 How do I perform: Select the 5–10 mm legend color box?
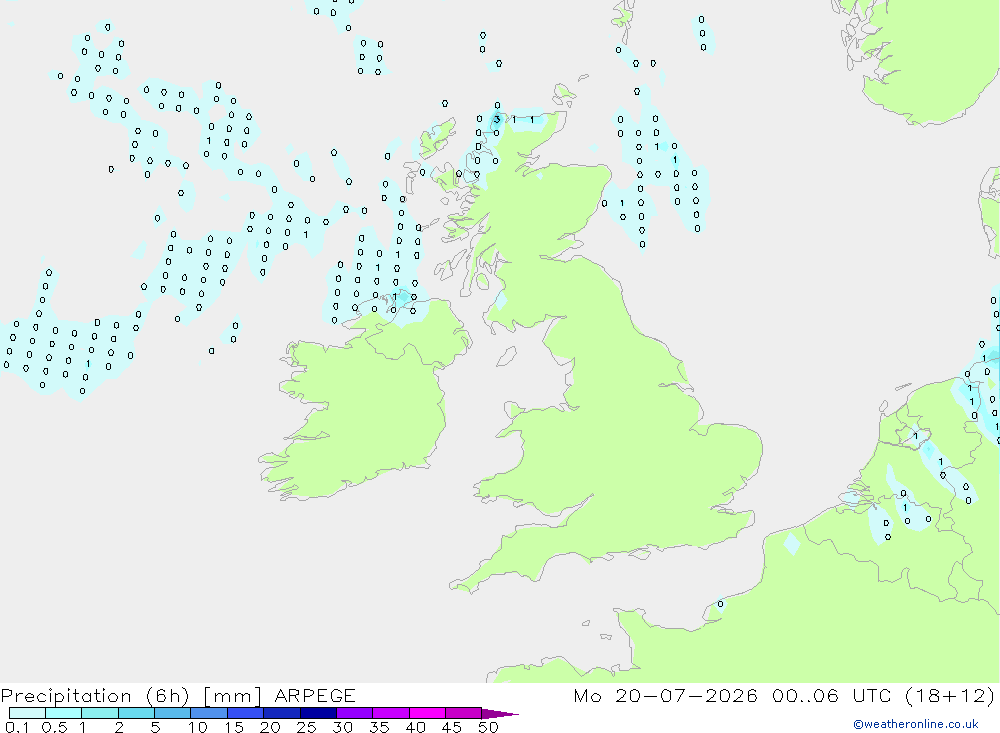pyautogui.click(x=173, y=713)
